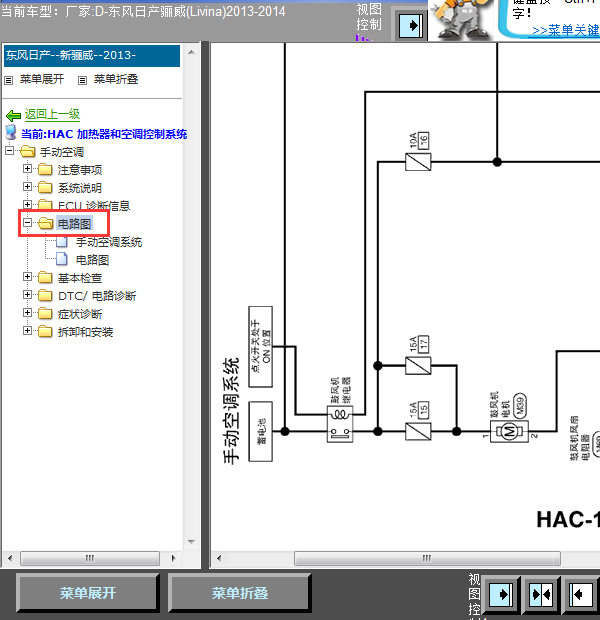
Task: Click the 手动空调系统 document icon
Action: [x=63, y=242]
